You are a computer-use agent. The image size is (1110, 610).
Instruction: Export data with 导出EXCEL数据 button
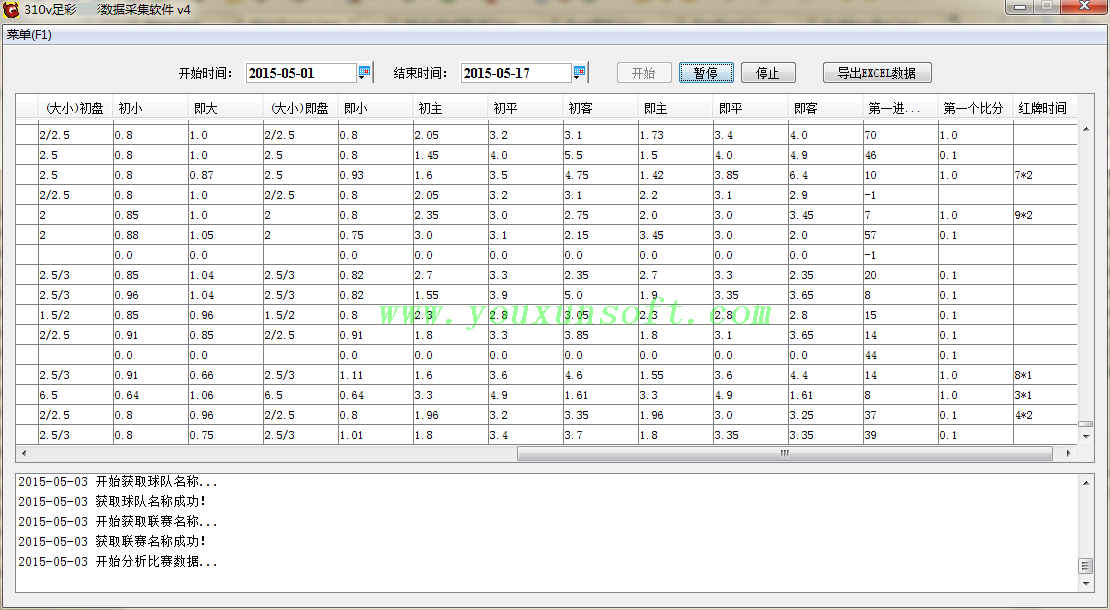[877, 73]
